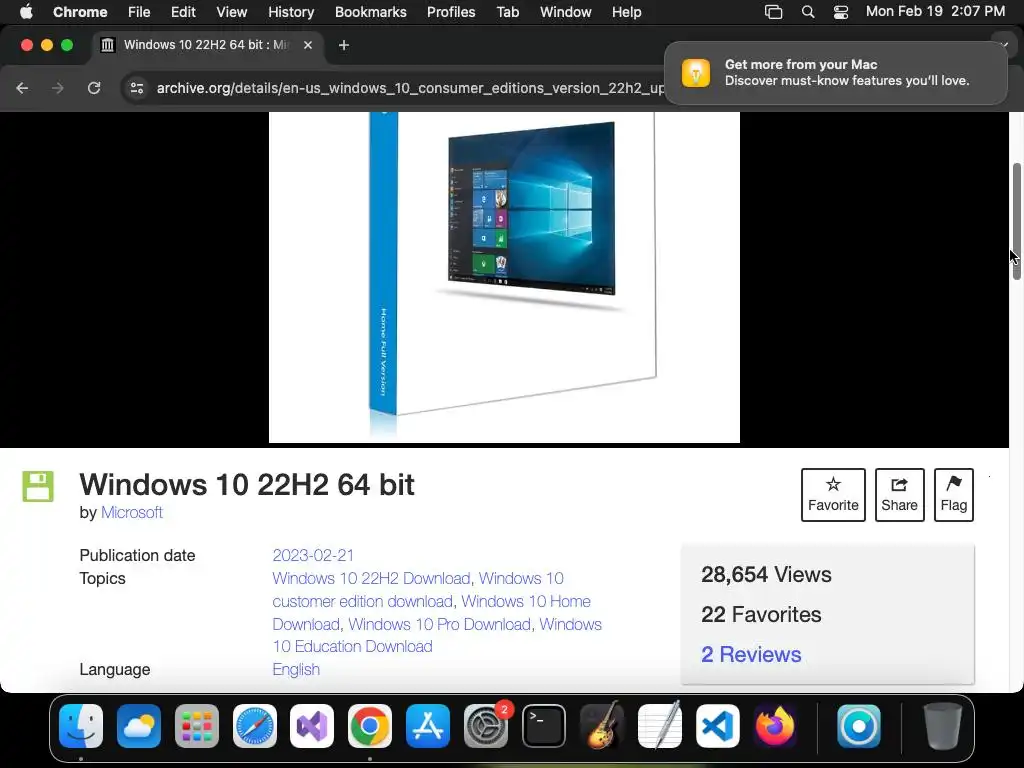The height and width of the screenshot is (768, 1024).
Task: Open the Chrome application menu
Action: (x=80, y=12)
